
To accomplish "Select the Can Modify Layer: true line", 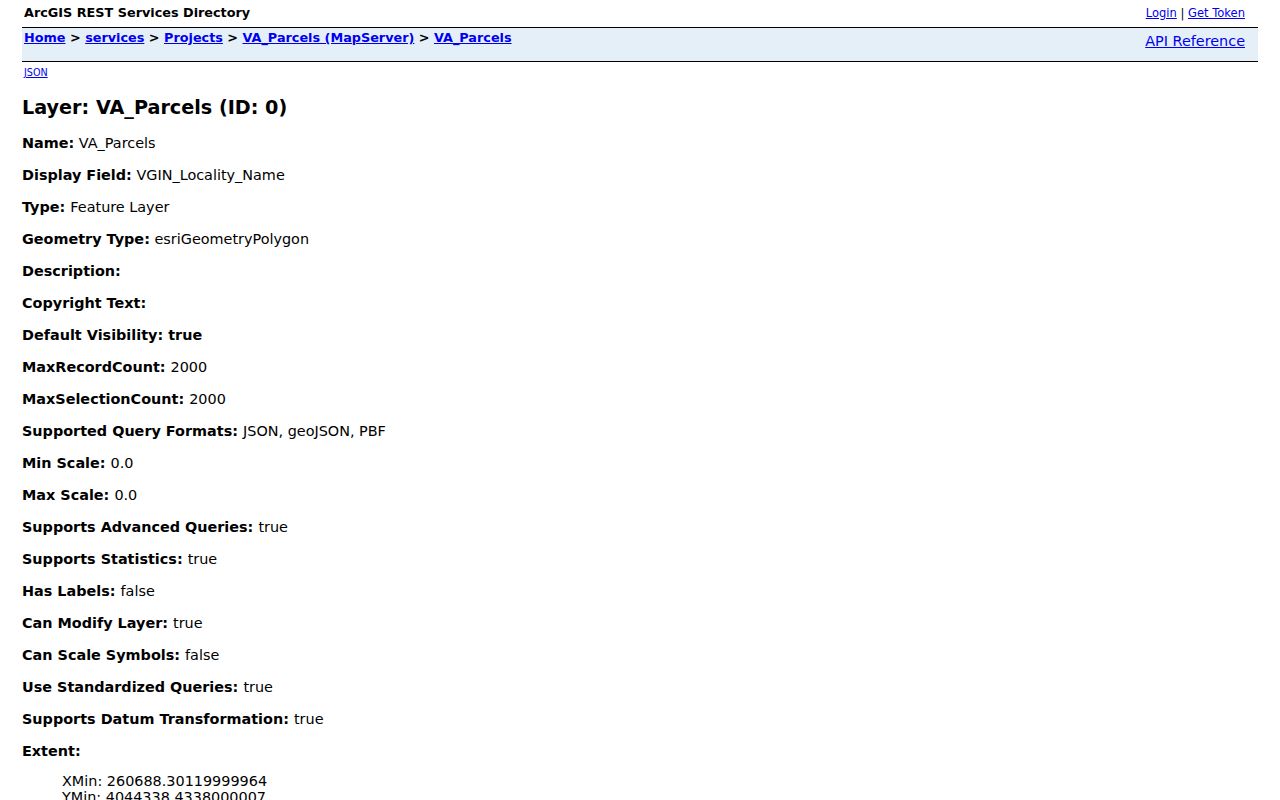I will pyautogui.click(x=112, y=623).
